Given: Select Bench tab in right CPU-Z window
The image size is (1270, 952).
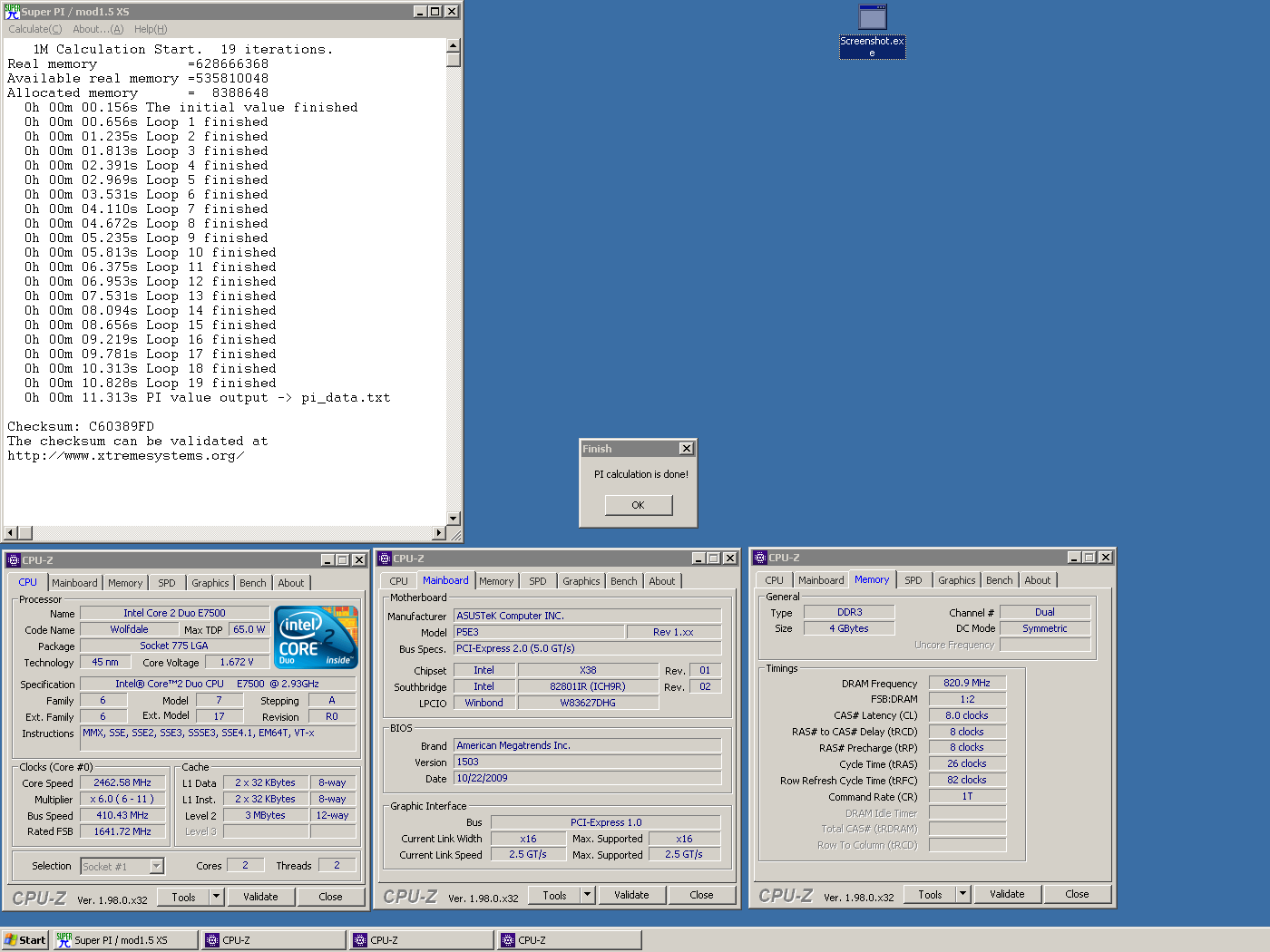Looking at the screenshot, I should click(x=1000, y=580).
